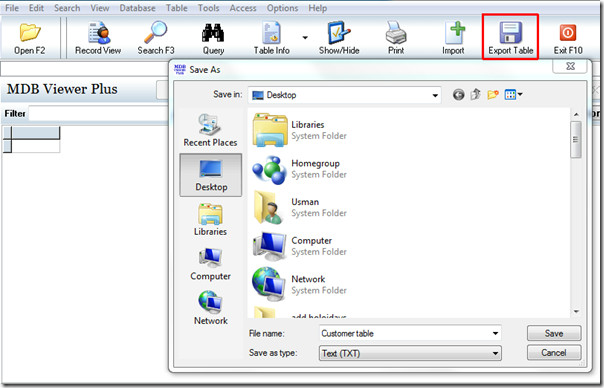Select Desktop in places sidebar
This screenshot has width=604, height=388.
[x=211, y=175]
